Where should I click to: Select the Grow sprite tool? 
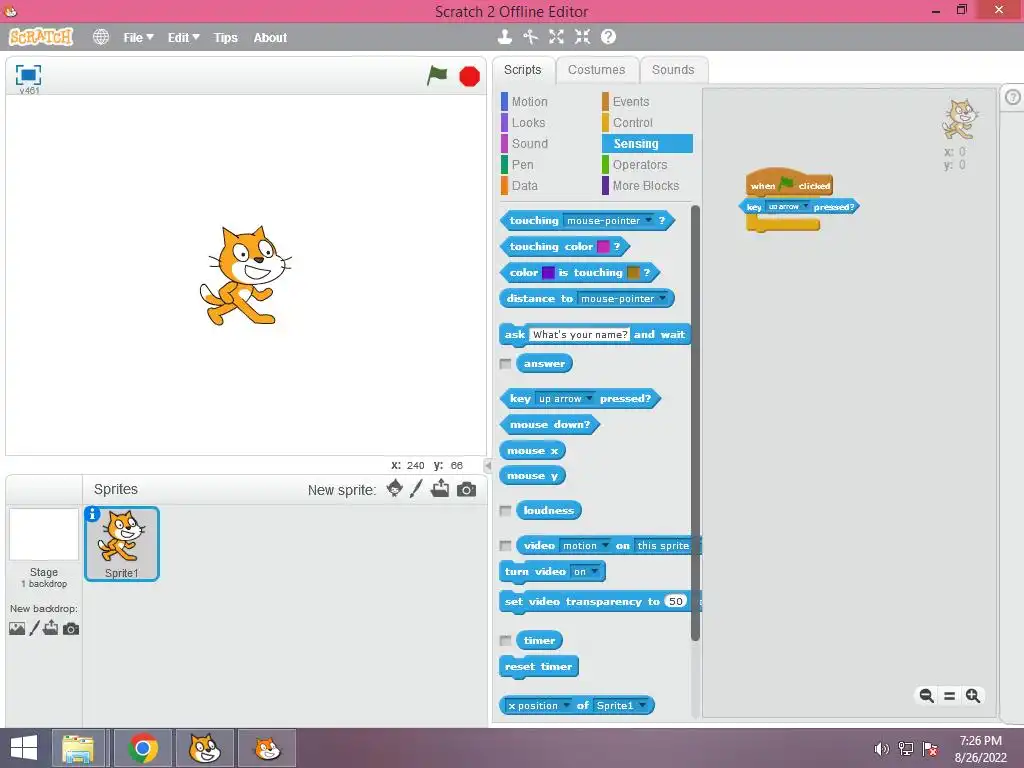pyautogui.click(x=556, y=37)
